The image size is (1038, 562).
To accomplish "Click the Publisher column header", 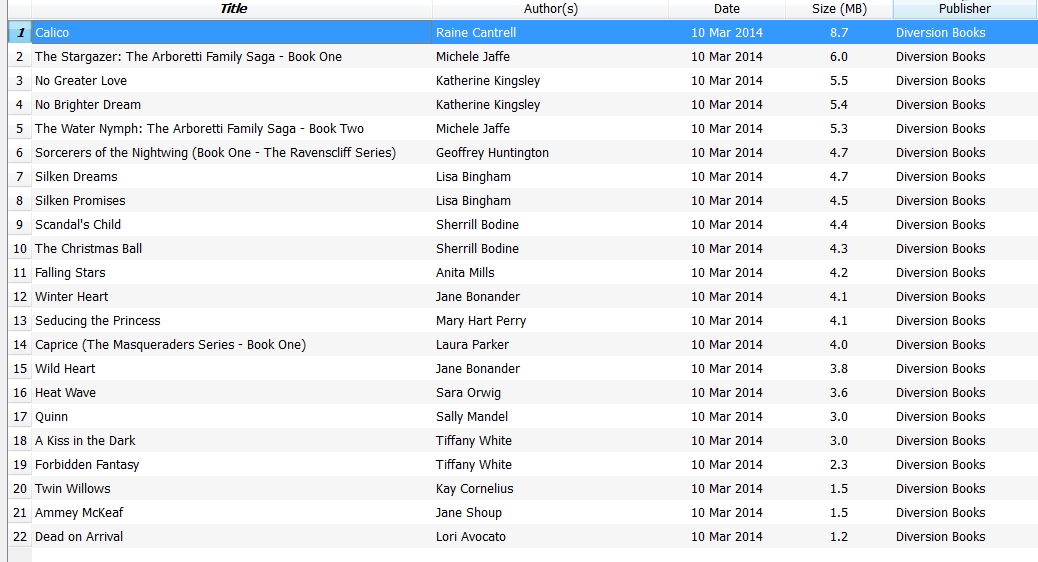I will point(964,9).
